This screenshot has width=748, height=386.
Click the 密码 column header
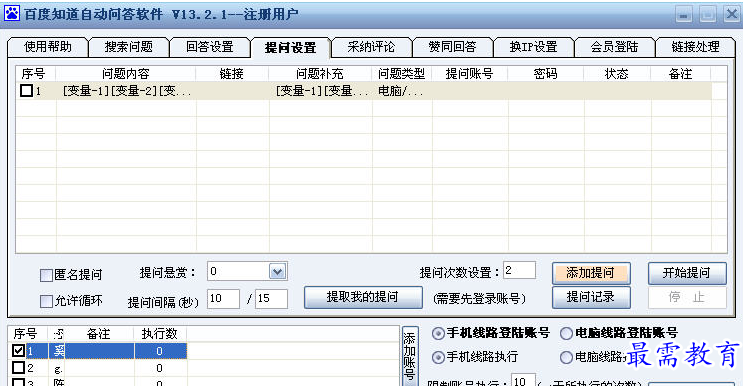point(545,74)
